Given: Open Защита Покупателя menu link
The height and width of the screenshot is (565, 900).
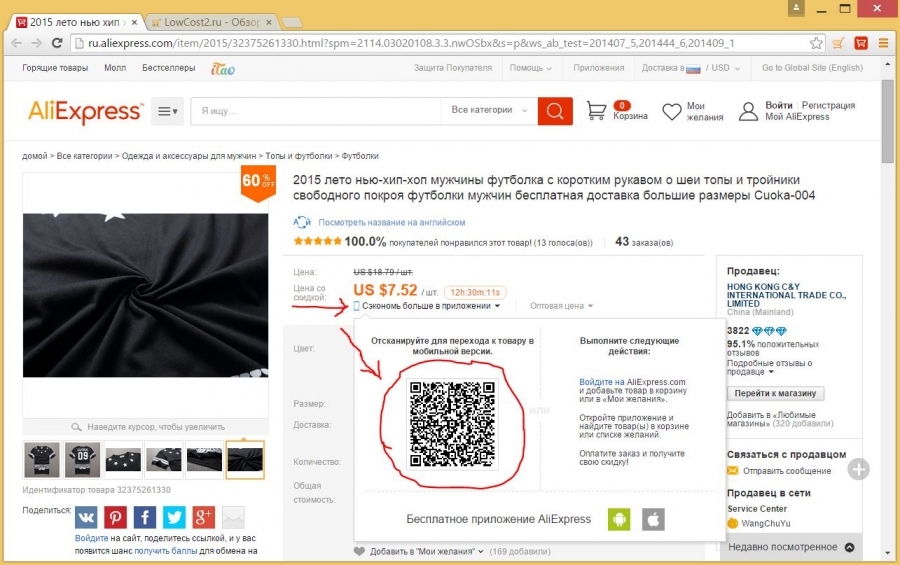Looking at the screenshot, I should 453,68.
